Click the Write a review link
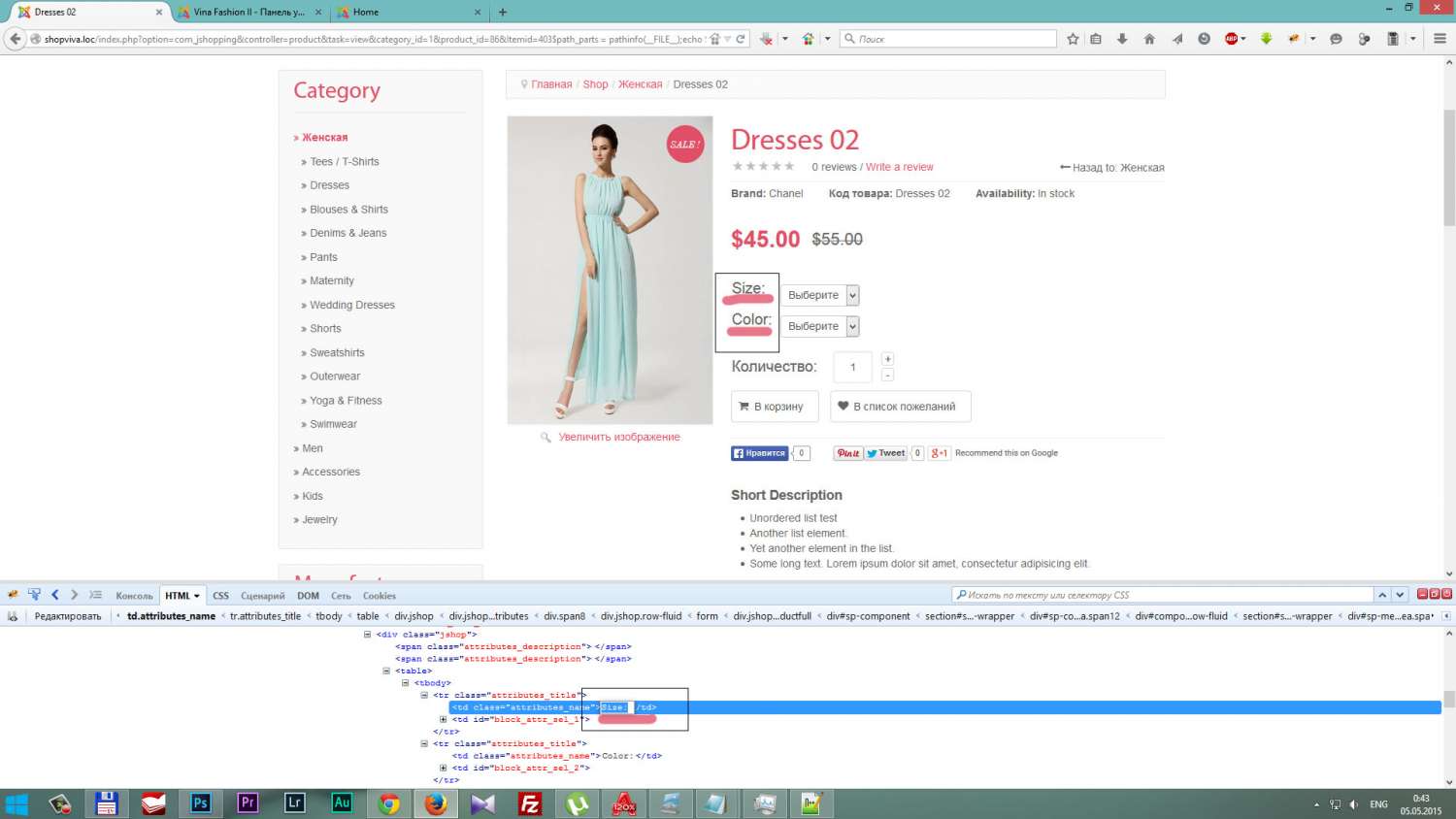1456x819 pixels. (899, 167)
